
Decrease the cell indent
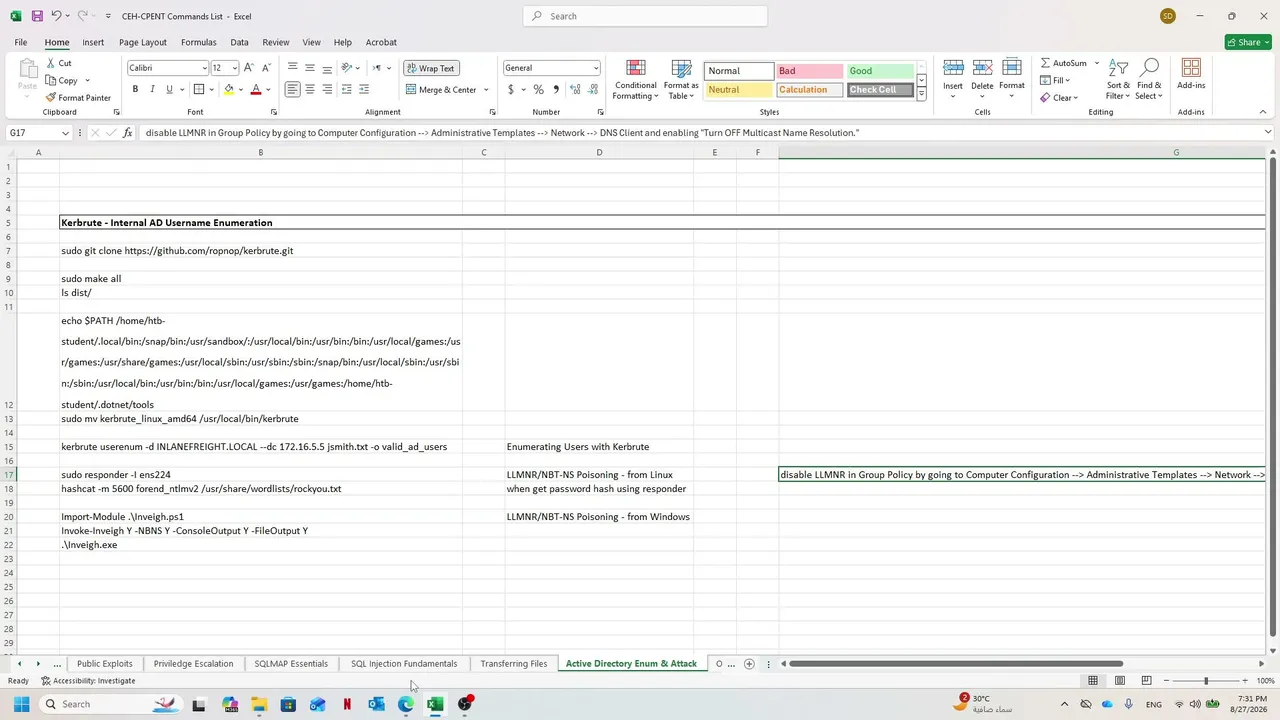click(347, 89)
